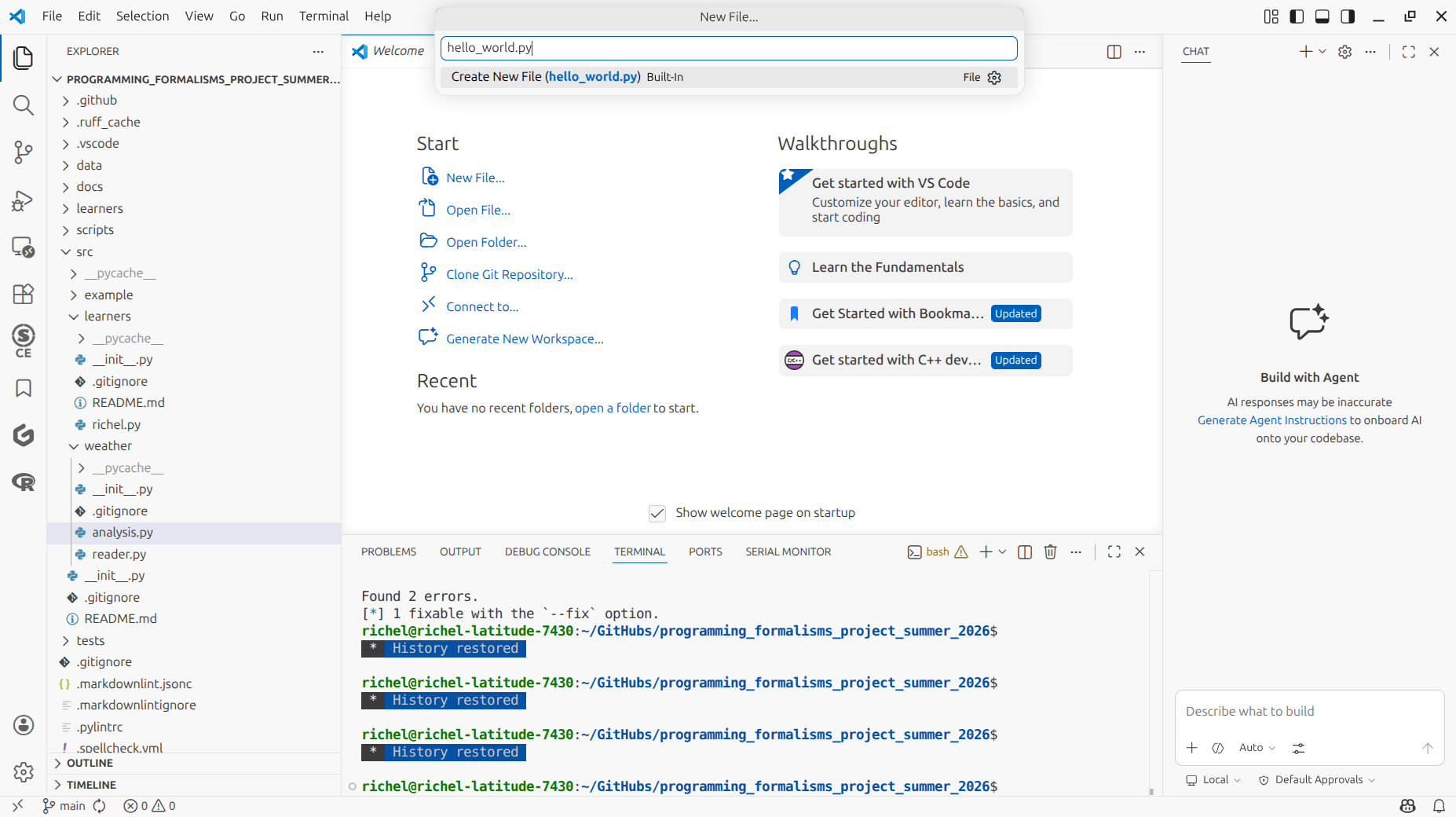The height and width of the screenshot is (817, 1456).
Task: Kill the terminal with trash icon
Action: (1050, 552)
